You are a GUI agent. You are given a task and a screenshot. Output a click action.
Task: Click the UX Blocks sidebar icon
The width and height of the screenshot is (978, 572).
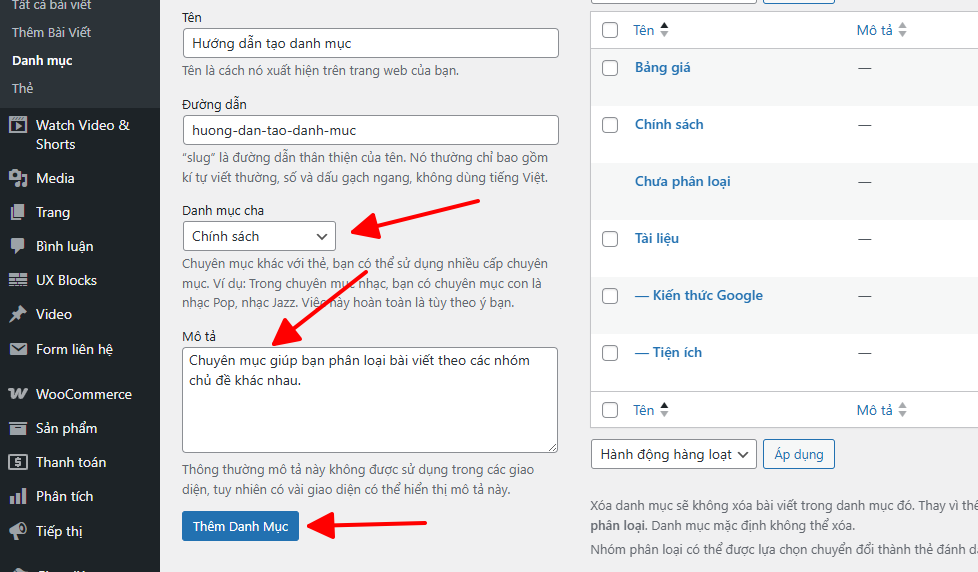pos(17,280)
